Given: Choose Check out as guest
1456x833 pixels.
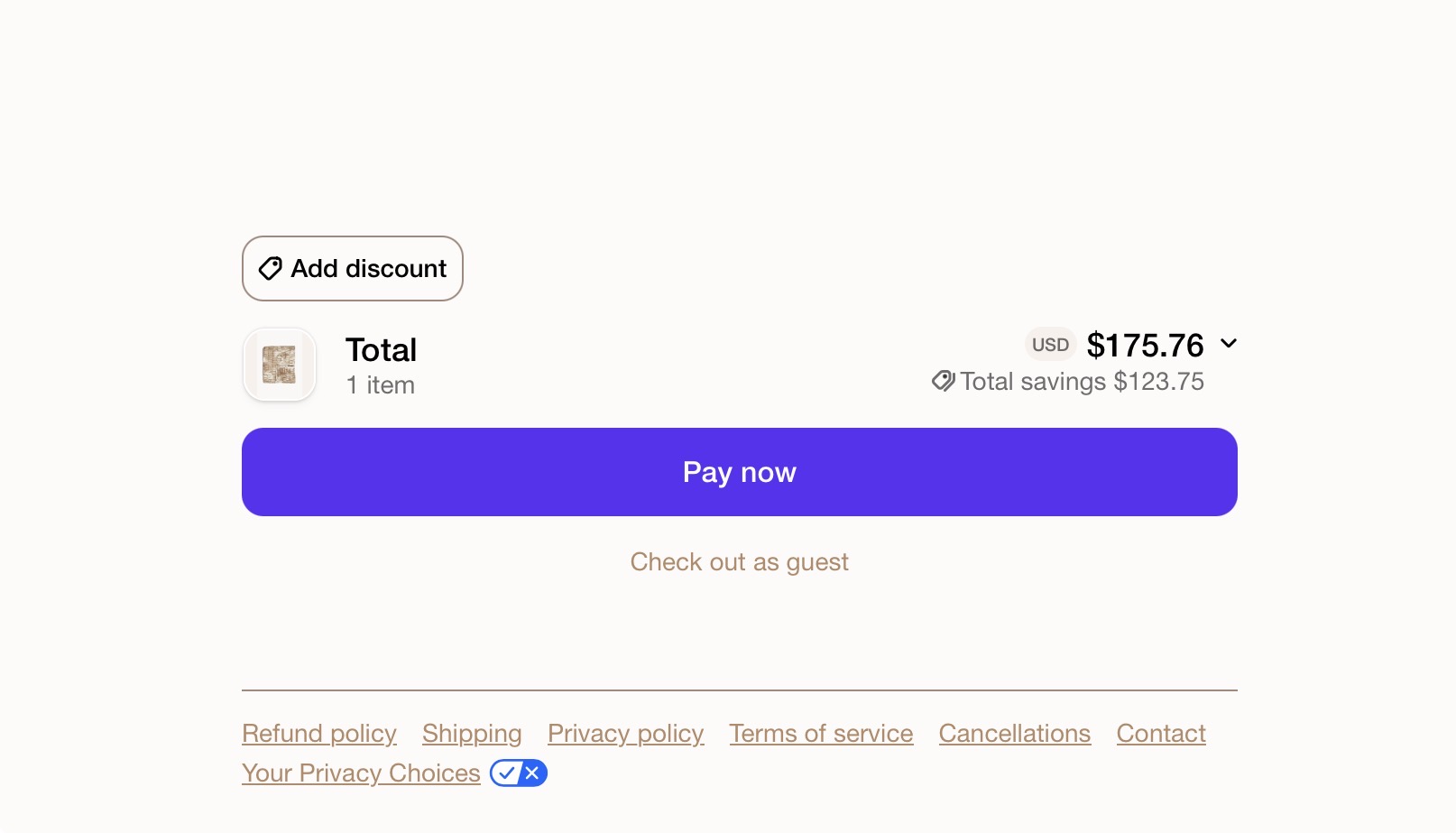Looking at the screenshot, I should pyautogui.click(x=740, y=562).
